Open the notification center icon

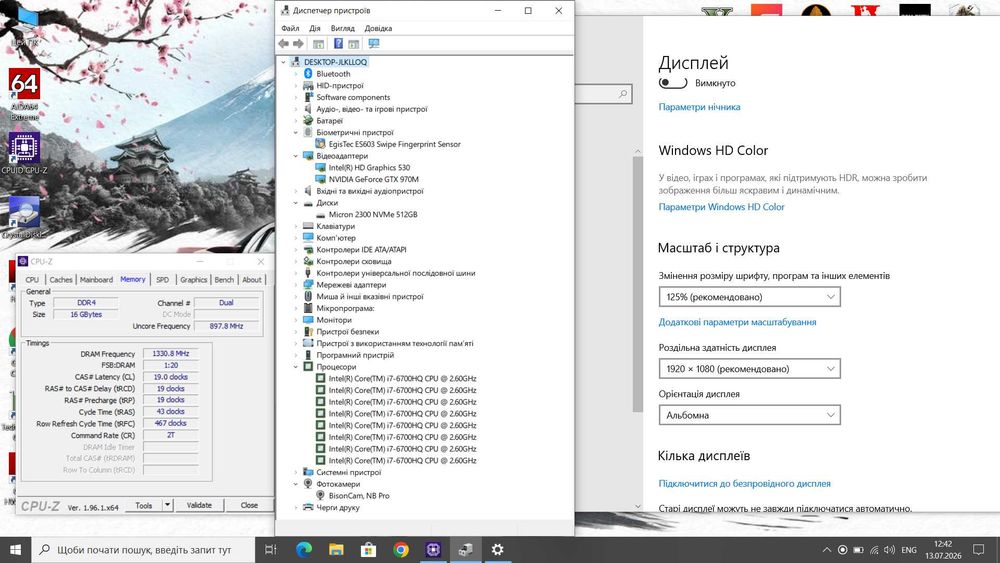coord(978,550)
